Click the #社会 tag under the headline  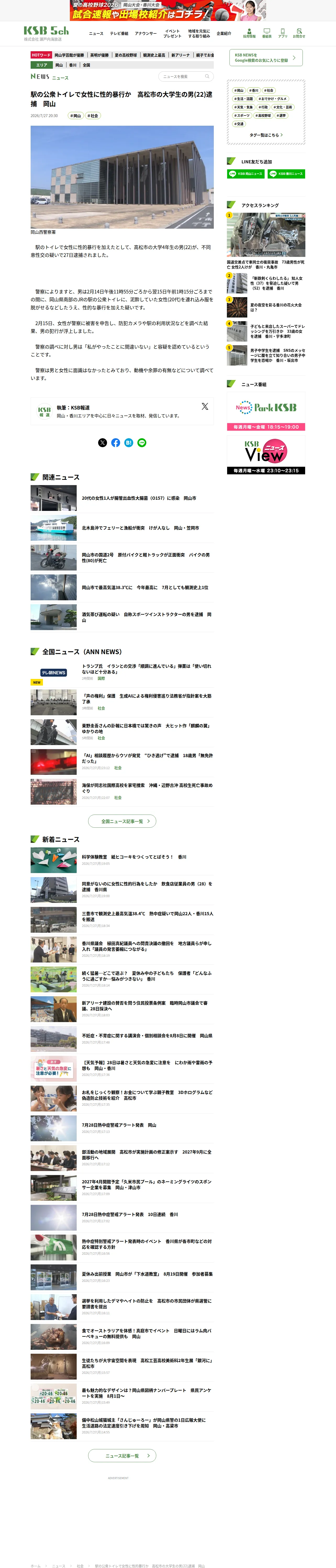point(93,116)
